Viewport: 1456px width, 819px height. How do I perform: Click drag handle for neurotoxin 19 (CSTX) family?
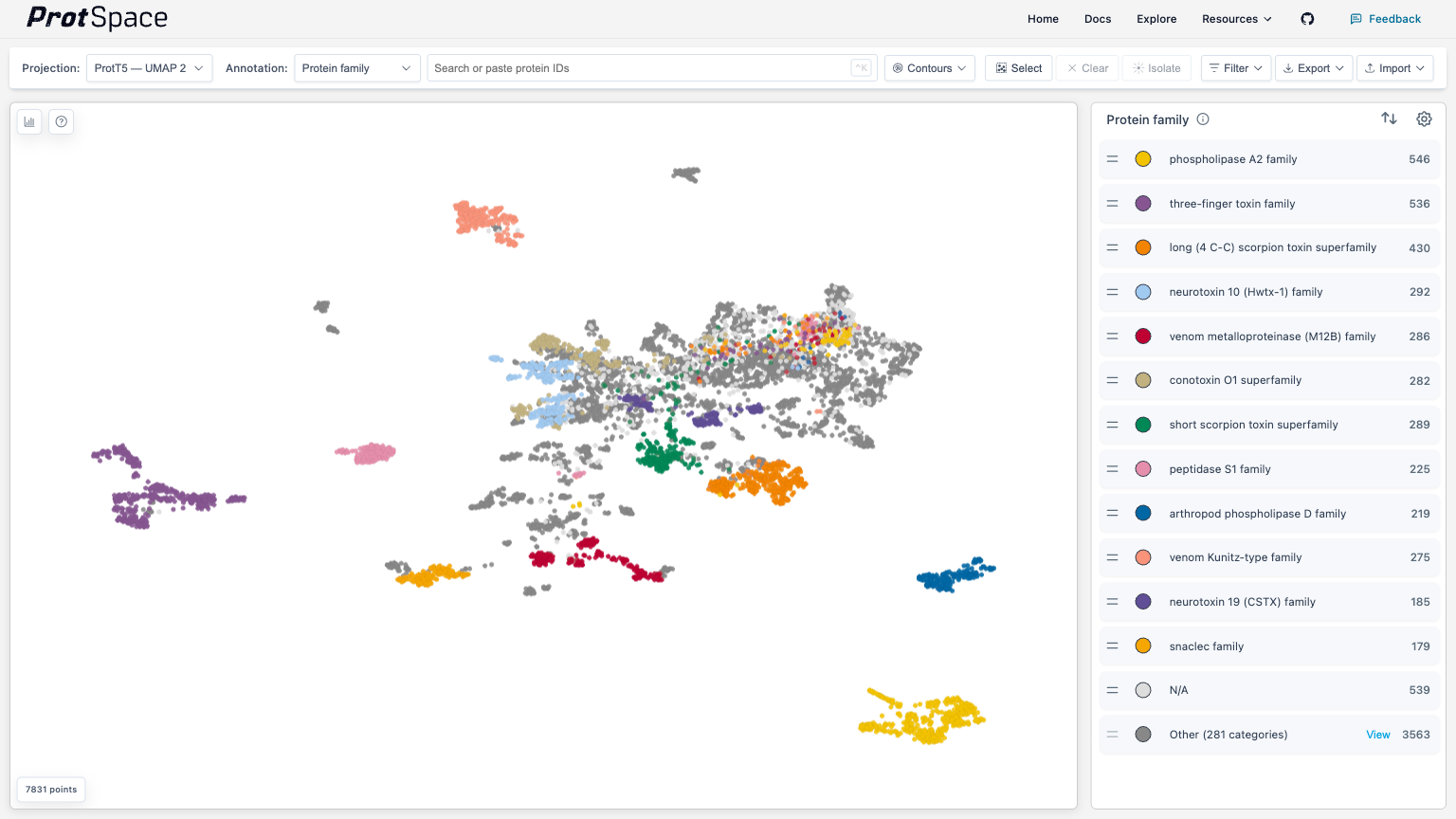tap(1113, 602)
